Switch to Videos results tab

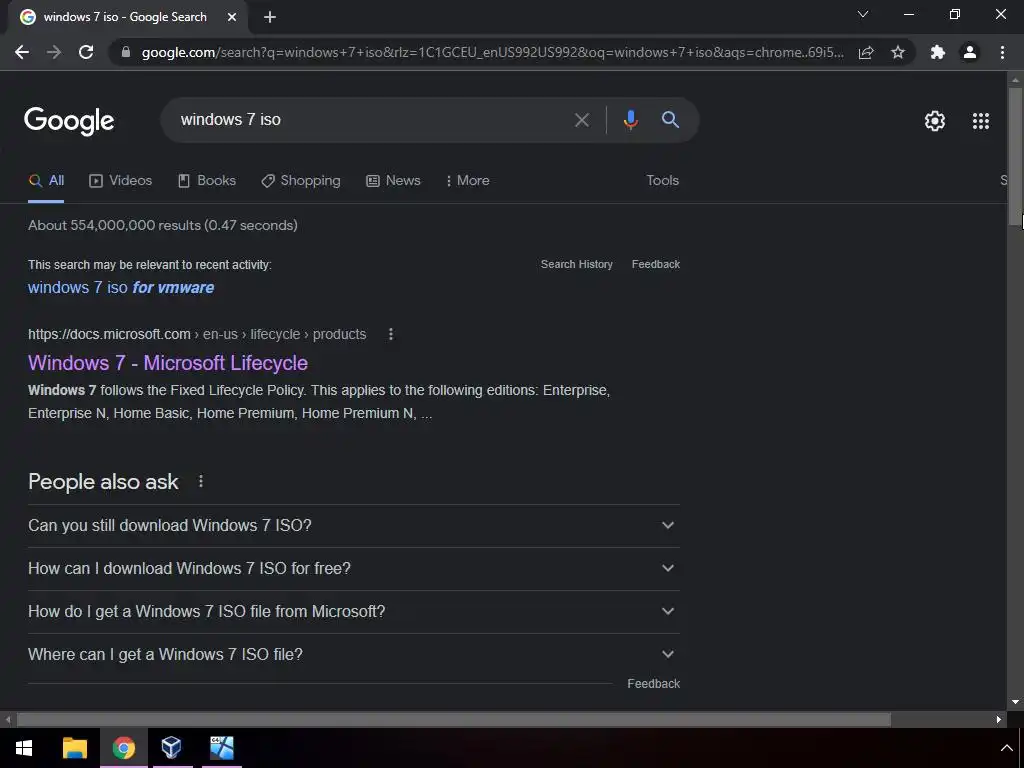[x=120, y=181]
